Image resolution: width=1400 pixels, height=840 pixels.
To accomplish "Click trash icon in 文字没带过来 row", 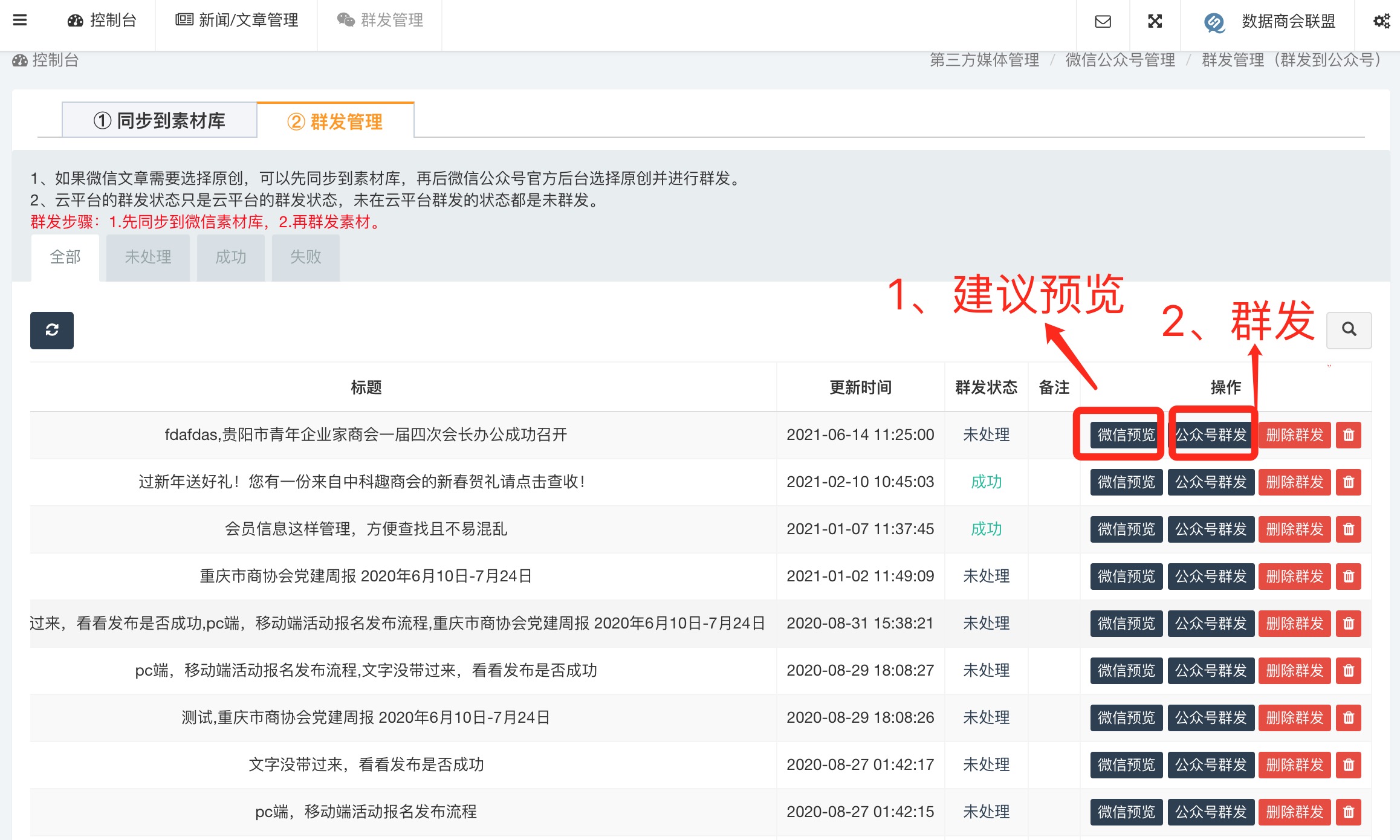I will [1348, 765].
